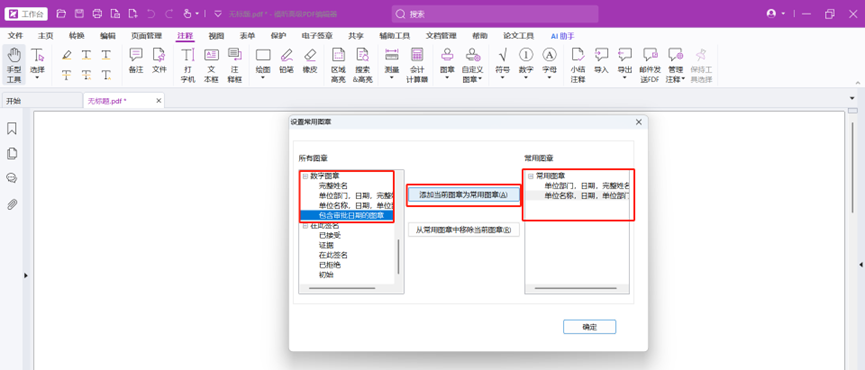Select 包含审批日期的图章 list item

click(x=351, y=216)
